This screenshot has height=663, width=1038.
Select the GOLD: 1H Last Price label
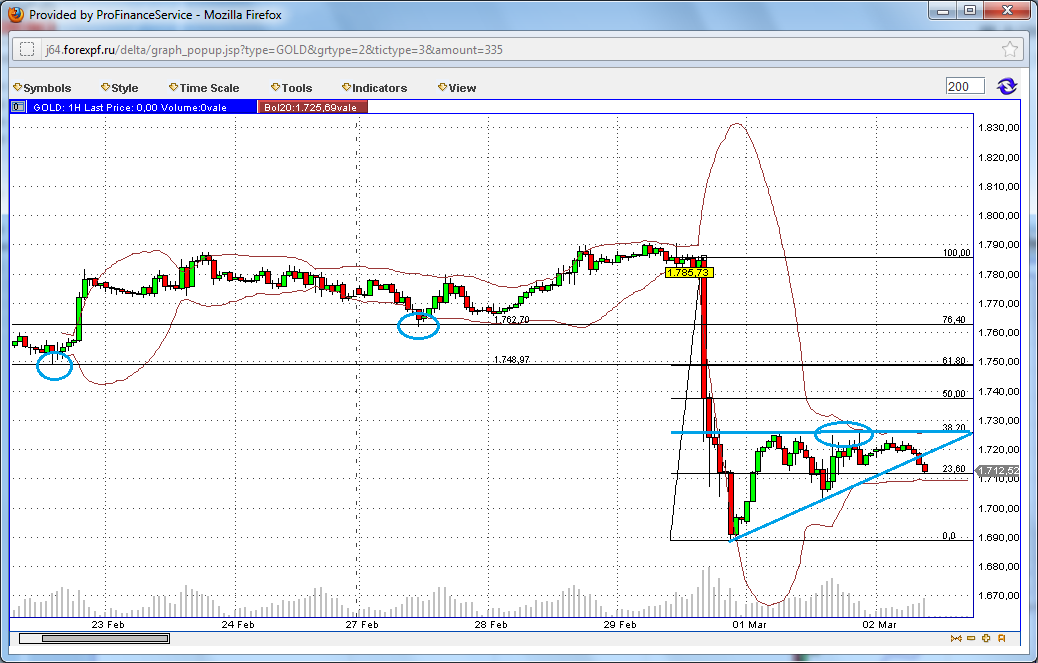point(141,107)
